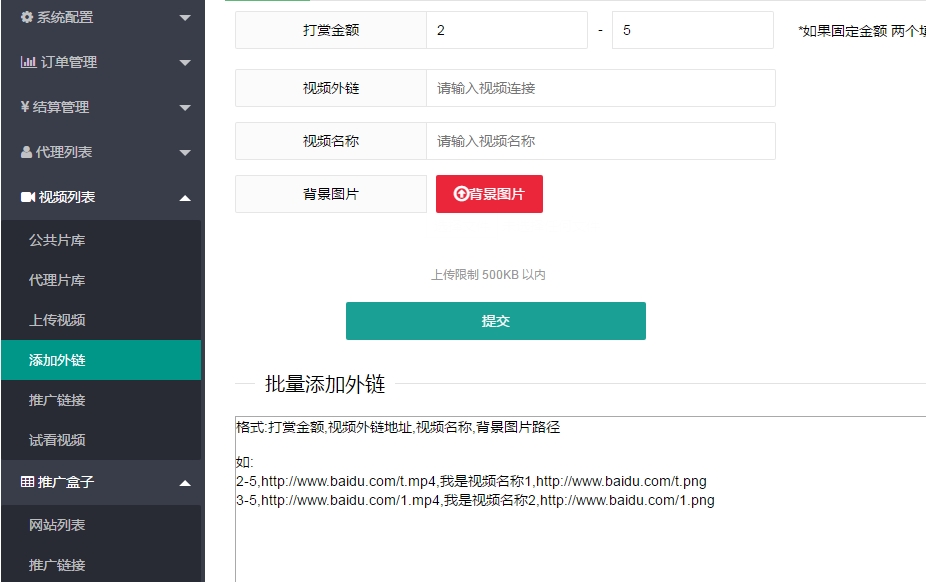The width and height of the screenshot is (926, 582).
Task: Click the ¥ icon beside 结算管理
Action: coord(24,107)
